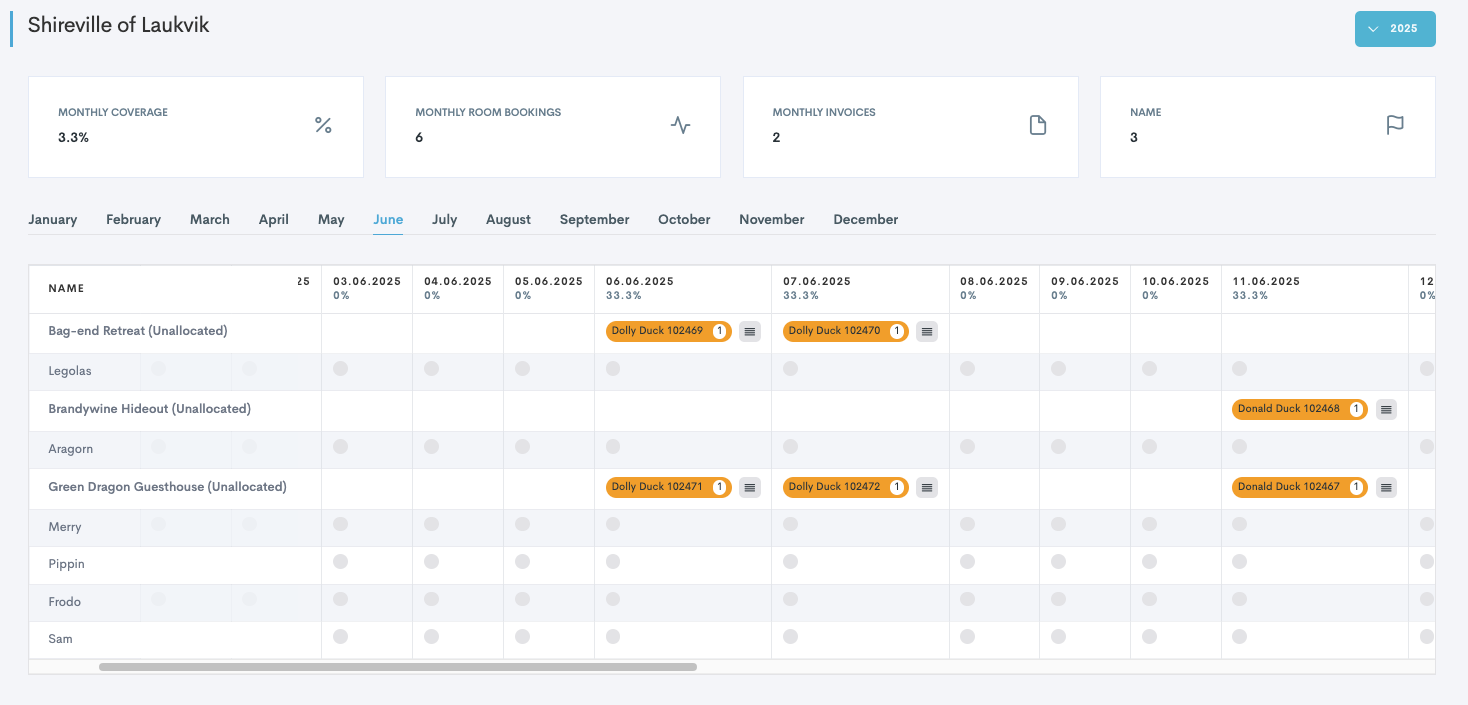This screenshot has height=705, width=1468.
Task: Toggle Legolas availability dot on 03.06.2025
Action: tap(340, 369)
